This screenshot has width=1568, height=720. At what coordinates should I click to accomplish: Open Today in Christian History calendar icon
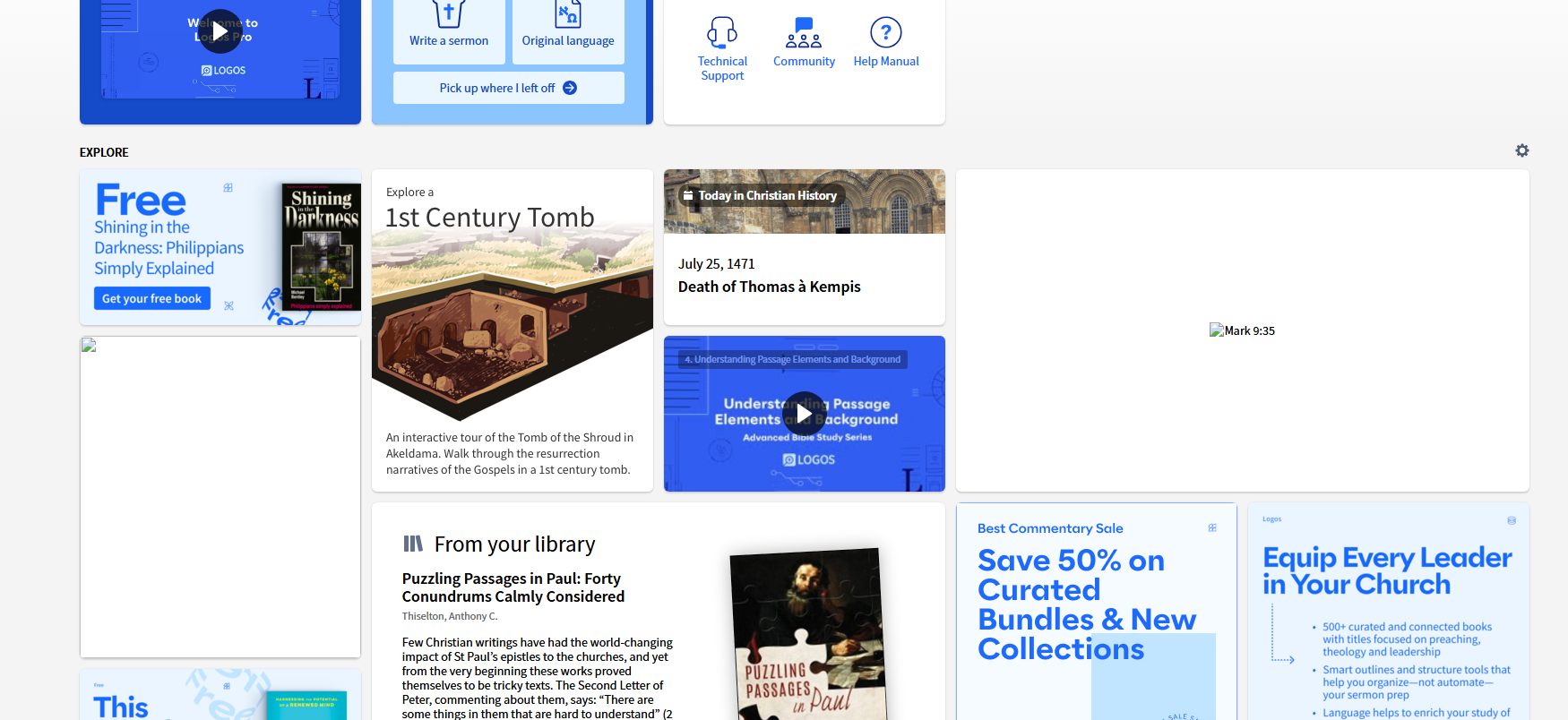[x=688, y=195]
